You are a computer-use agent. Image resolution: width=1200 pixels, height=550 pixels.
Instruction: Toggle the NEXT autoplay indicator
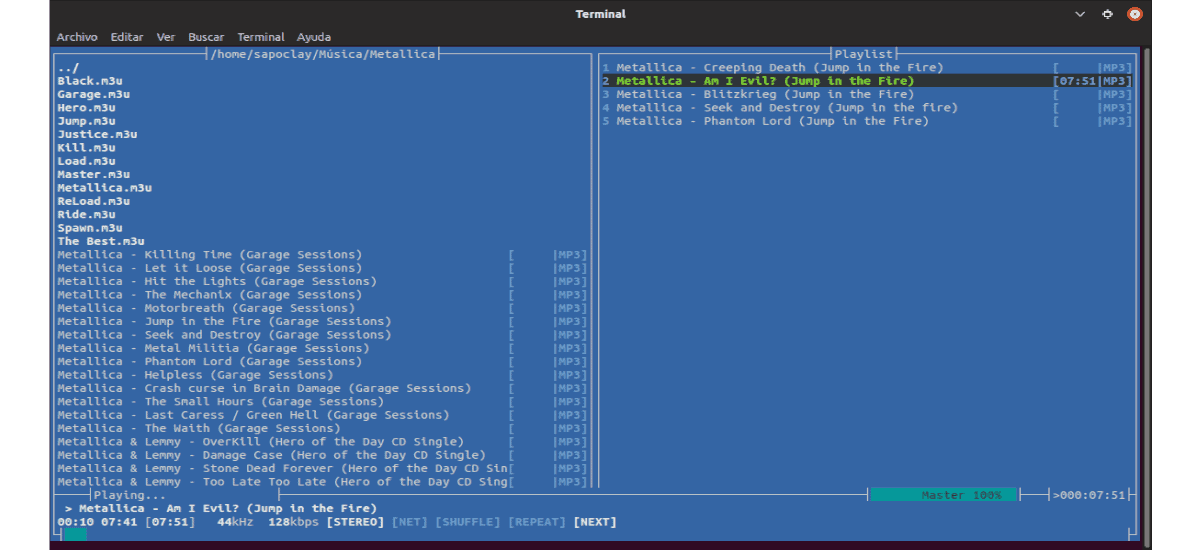coord(595,522)
